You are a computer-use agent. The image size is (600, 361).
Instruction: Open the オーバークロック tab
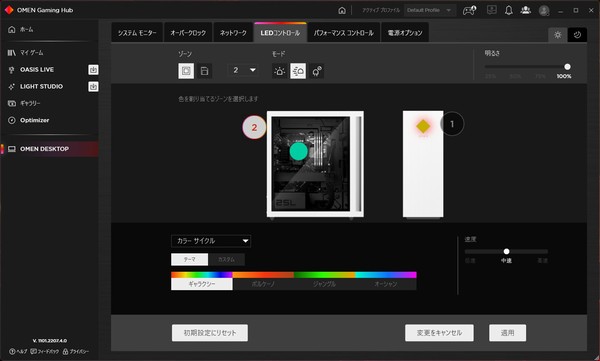188,33
